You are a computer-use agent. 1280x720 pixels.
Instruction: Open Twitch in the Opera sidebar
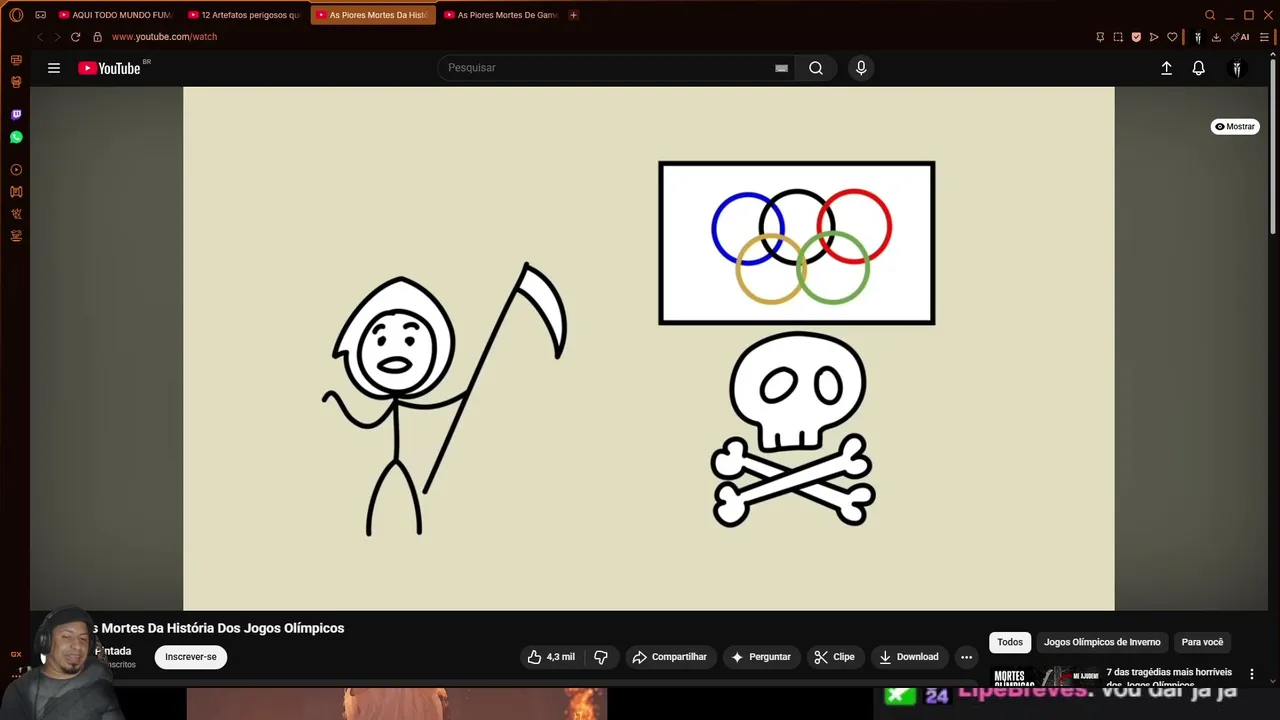[16, 115]
